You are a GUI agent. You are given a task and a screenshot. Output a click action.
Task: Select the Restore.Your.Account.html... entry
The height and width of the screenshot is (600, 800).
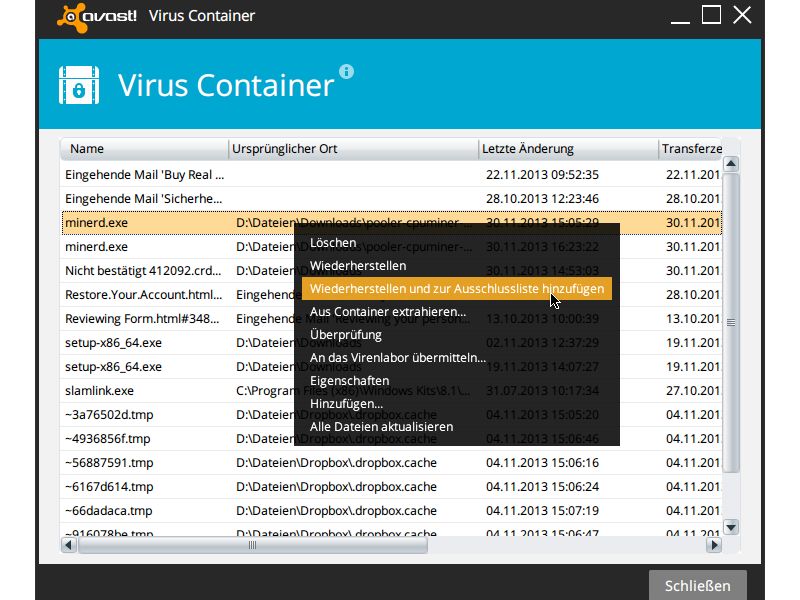144,294
